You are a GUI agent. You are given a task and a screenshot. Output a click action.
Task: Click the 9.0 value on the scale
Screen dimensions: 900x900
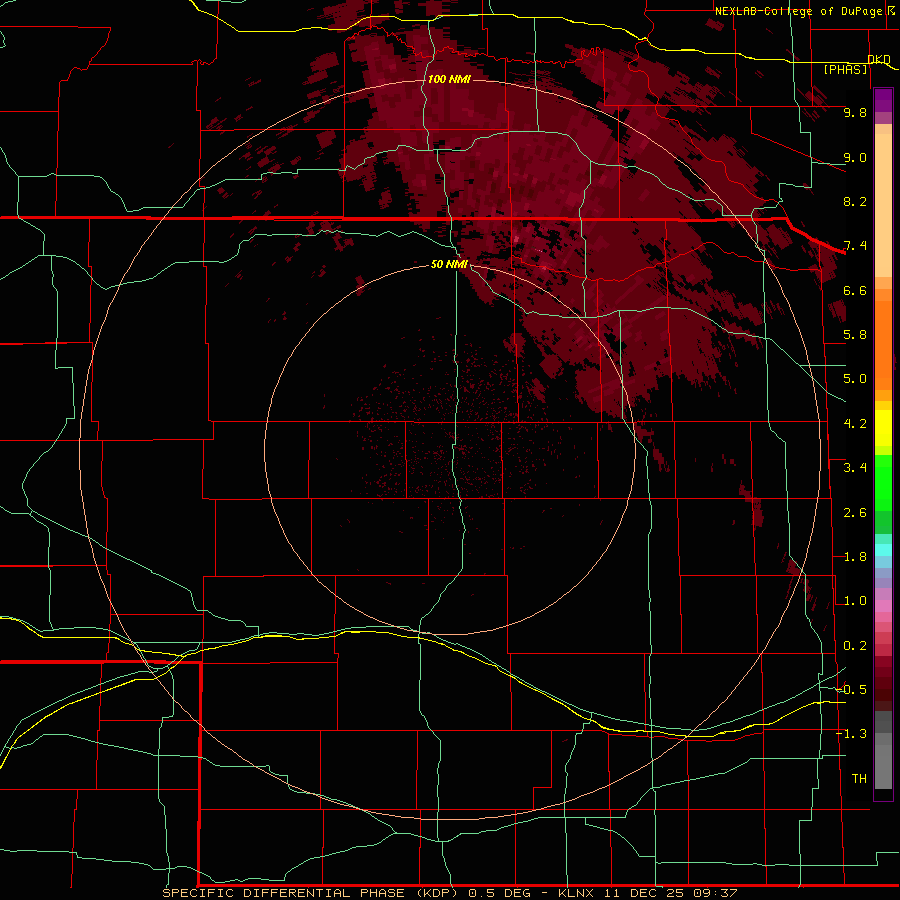[855, 157]
